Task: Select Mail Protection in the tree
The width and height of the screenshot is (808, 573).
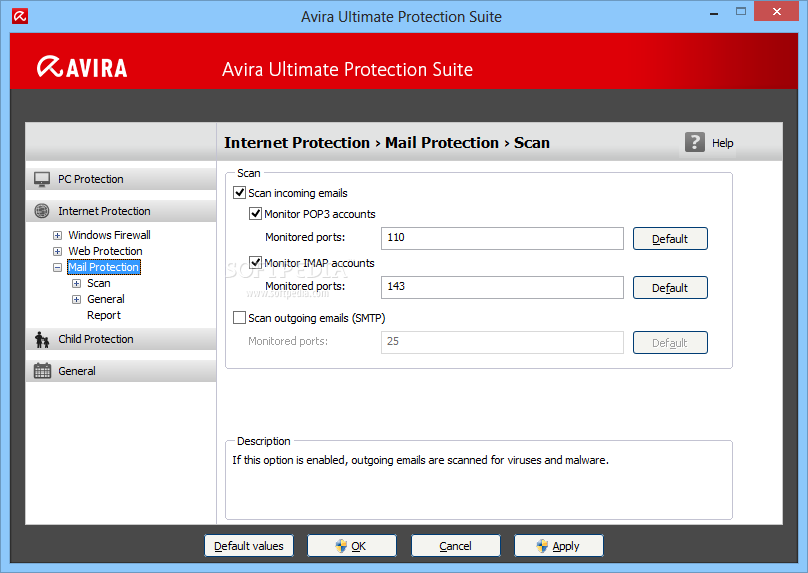Action: tap(104, 267)
